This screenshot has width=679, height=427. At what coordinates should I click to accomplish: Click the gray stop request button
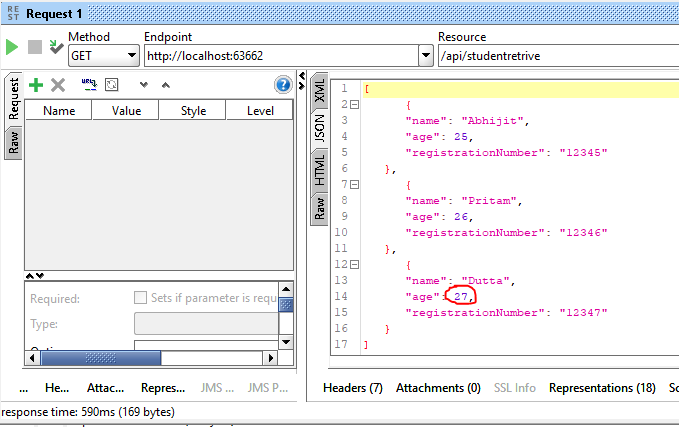tap(35, 47)
